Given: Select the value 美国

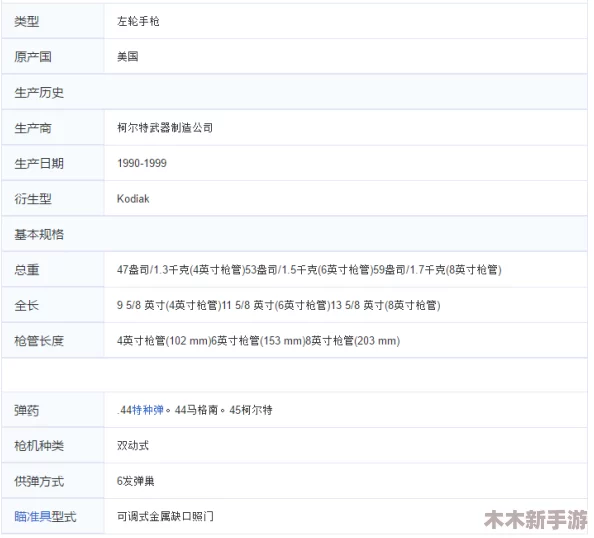Looking at the screenshot, I should (128, 56).
